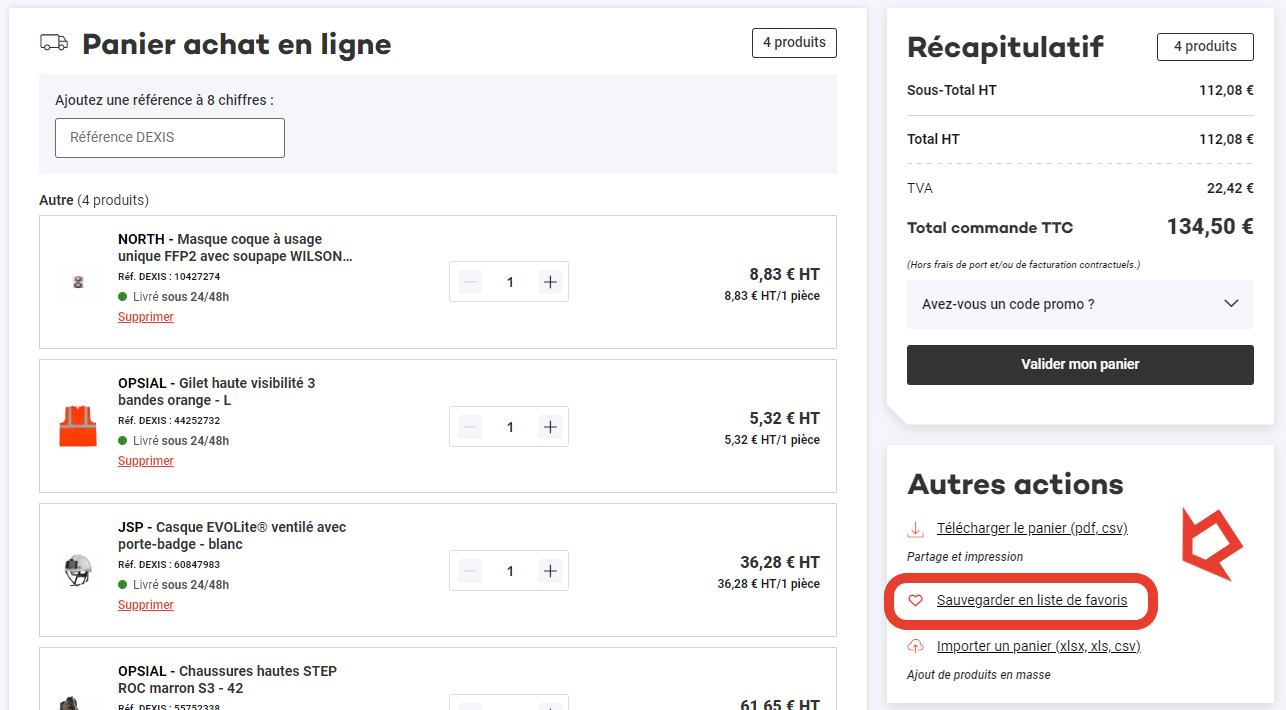Screen dimensions: 1286x710
Task: Open the OPSIAL Gilet haute visibilité title
Action: click(x=217, y=392)
